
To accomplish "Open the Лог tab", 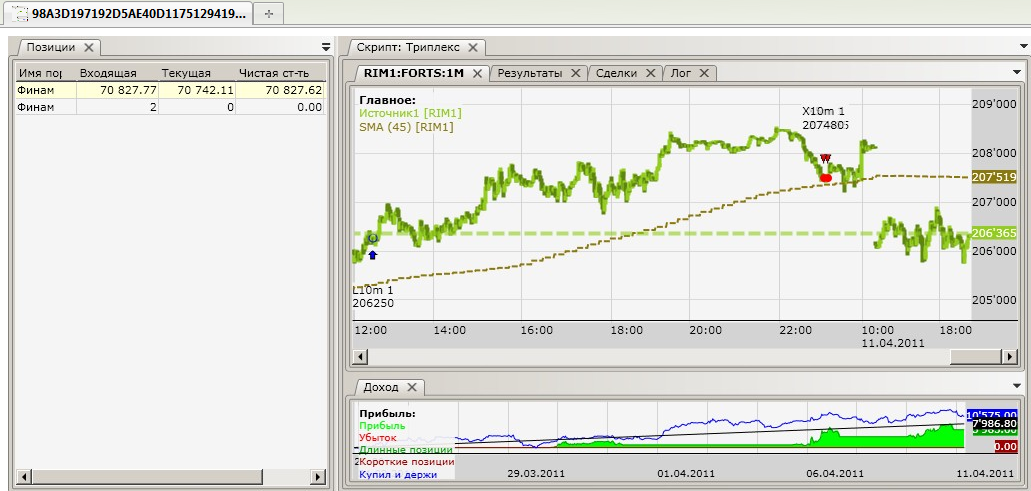I will pyautogui.click(x=681, y=73).
